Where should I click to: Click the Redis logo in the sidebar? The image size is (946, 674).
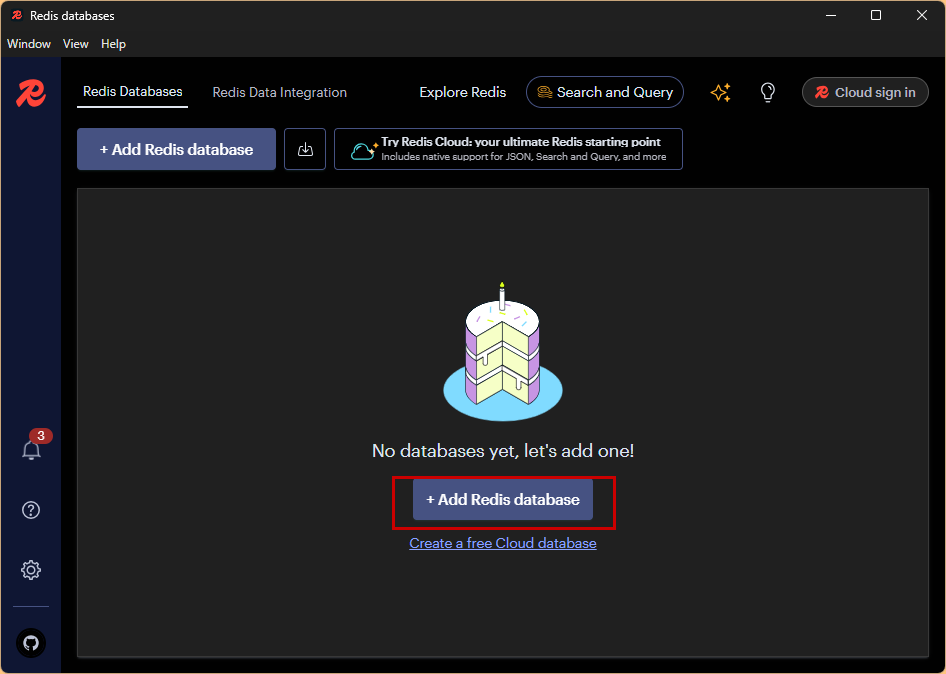(x=31, y=94)
